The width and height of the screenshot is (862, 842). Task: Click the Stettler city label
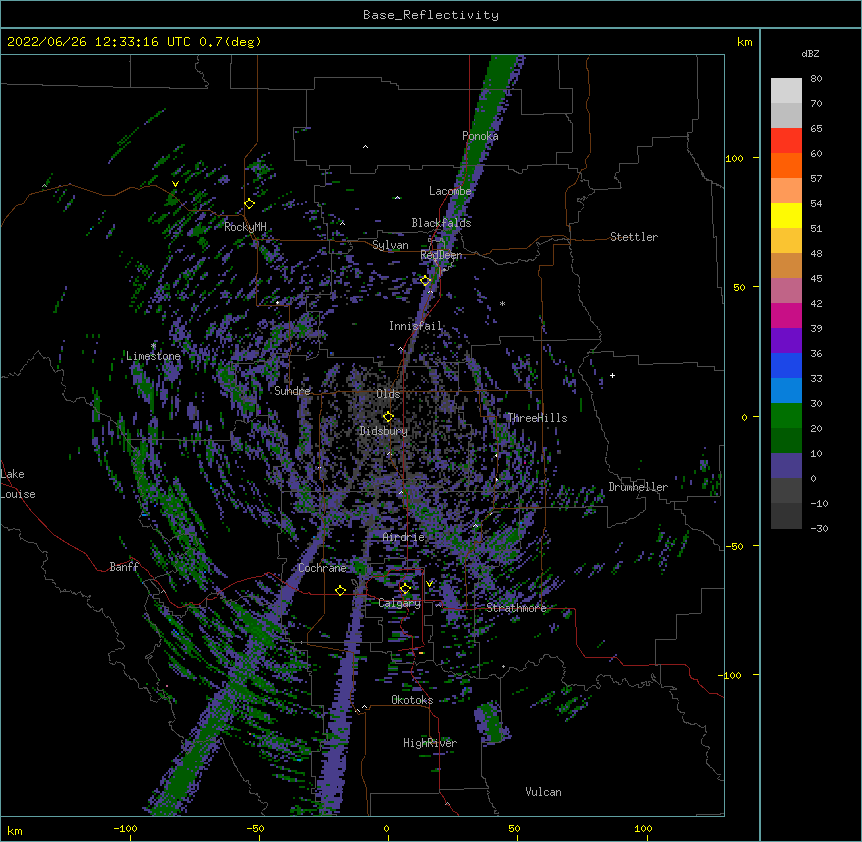[634, 237]
